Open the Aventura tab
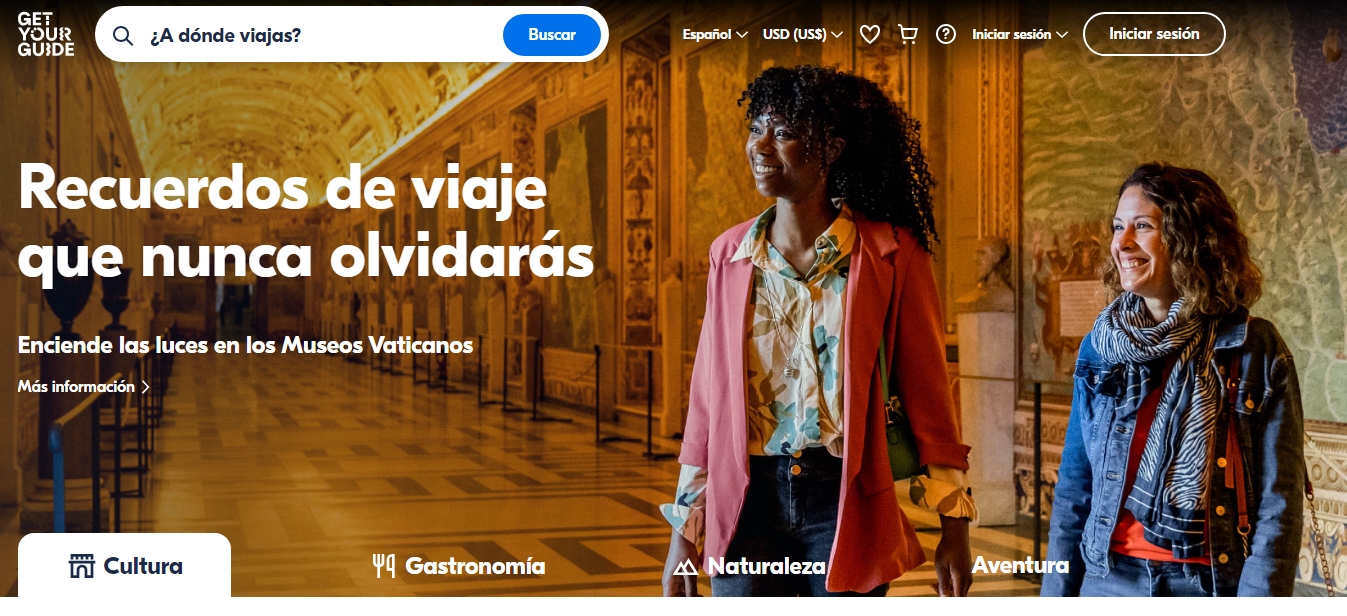 pyautogui.click(x=1020, y=565)
